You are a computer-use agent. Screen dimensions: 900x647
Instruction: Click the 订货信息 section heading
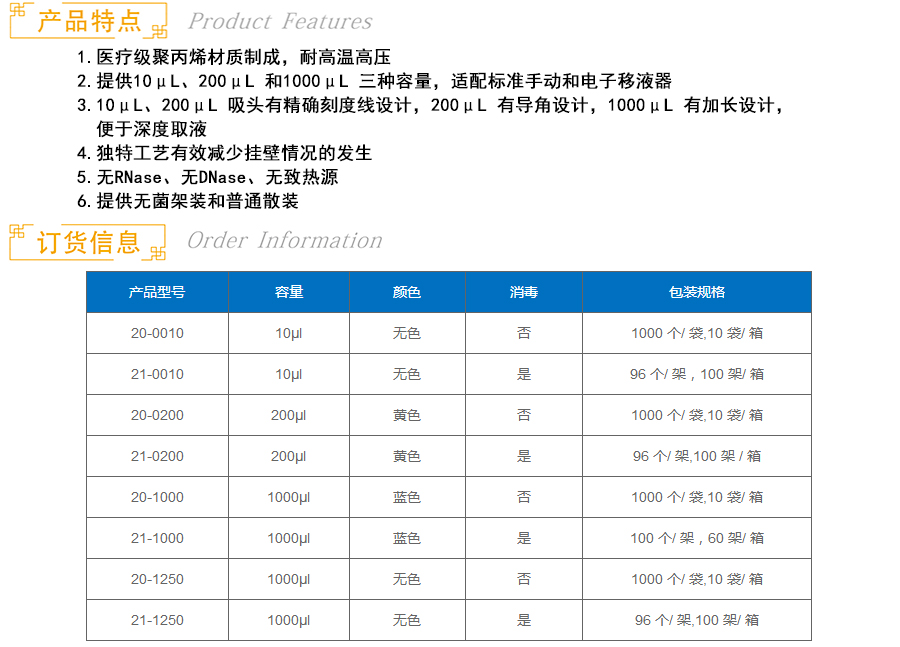pos(89,241)
